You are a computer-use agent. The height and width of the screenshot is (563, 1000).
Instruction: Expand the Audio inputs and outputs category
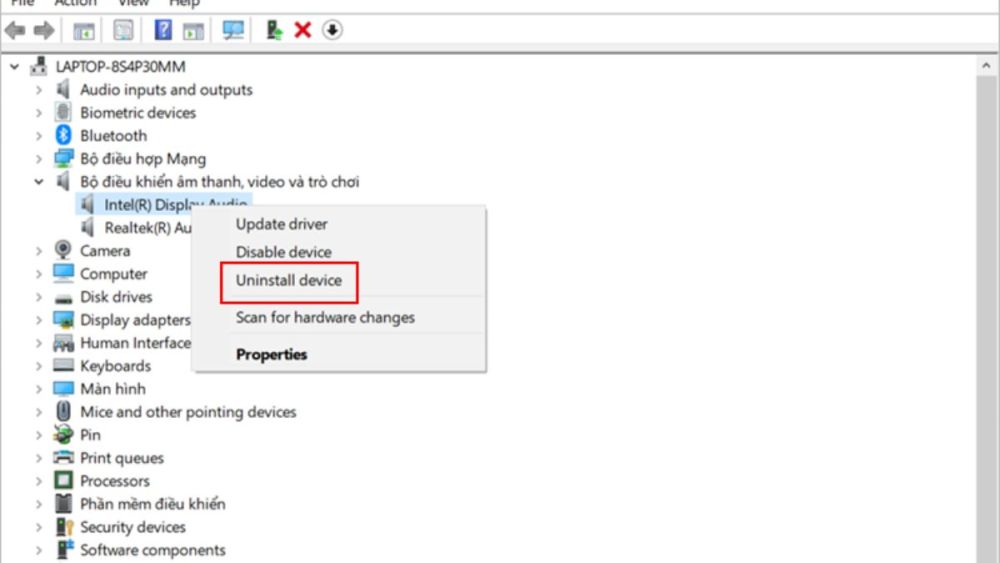point(39,90)
